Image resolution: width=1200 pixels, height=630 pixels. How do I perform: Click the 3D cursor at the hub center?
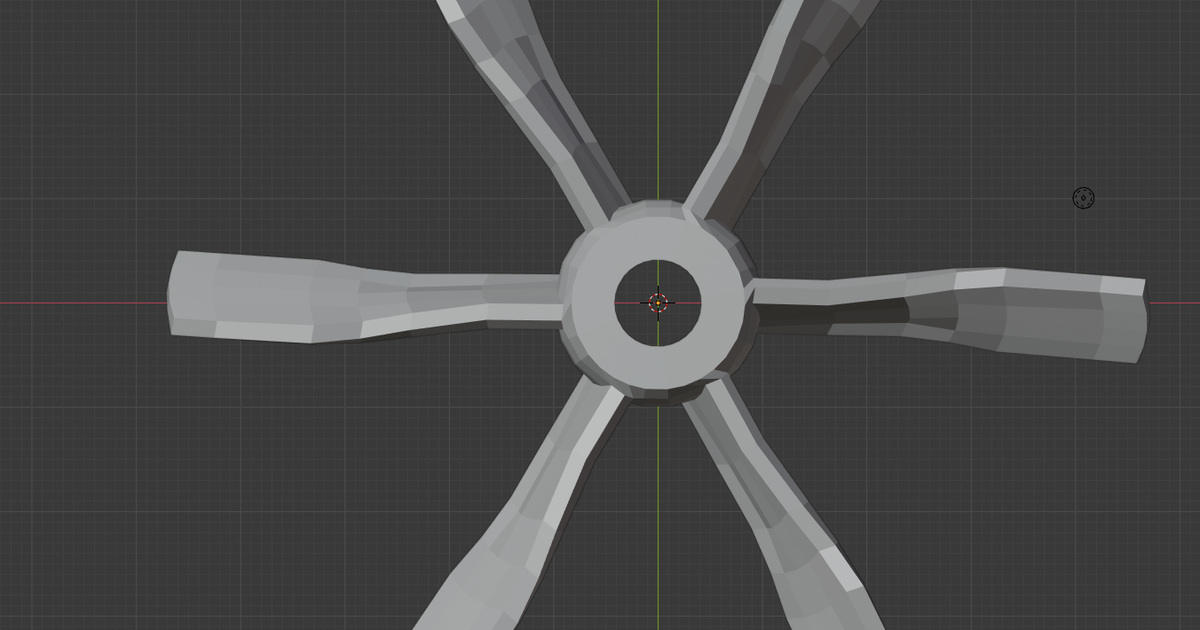[657, 301]
